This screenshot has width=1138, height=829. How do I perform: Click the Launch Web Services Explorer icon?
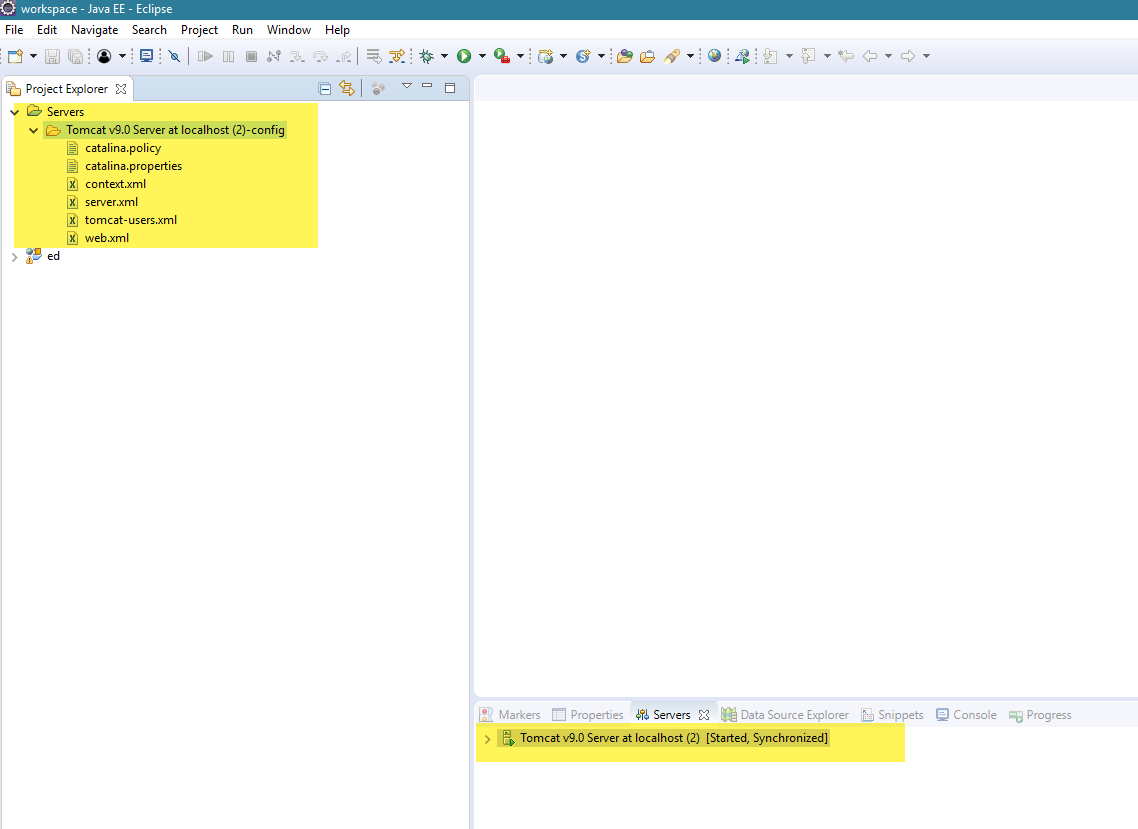(742, 56)
